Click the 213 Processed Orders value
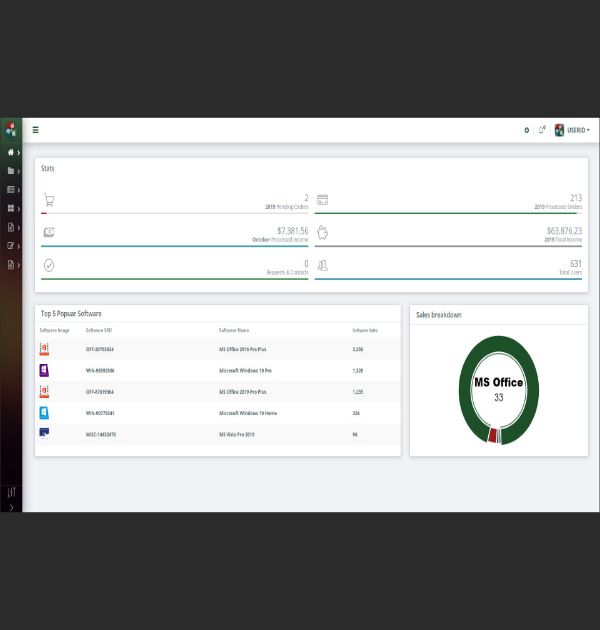The image size is (600, 630). [x=576, y=198]
